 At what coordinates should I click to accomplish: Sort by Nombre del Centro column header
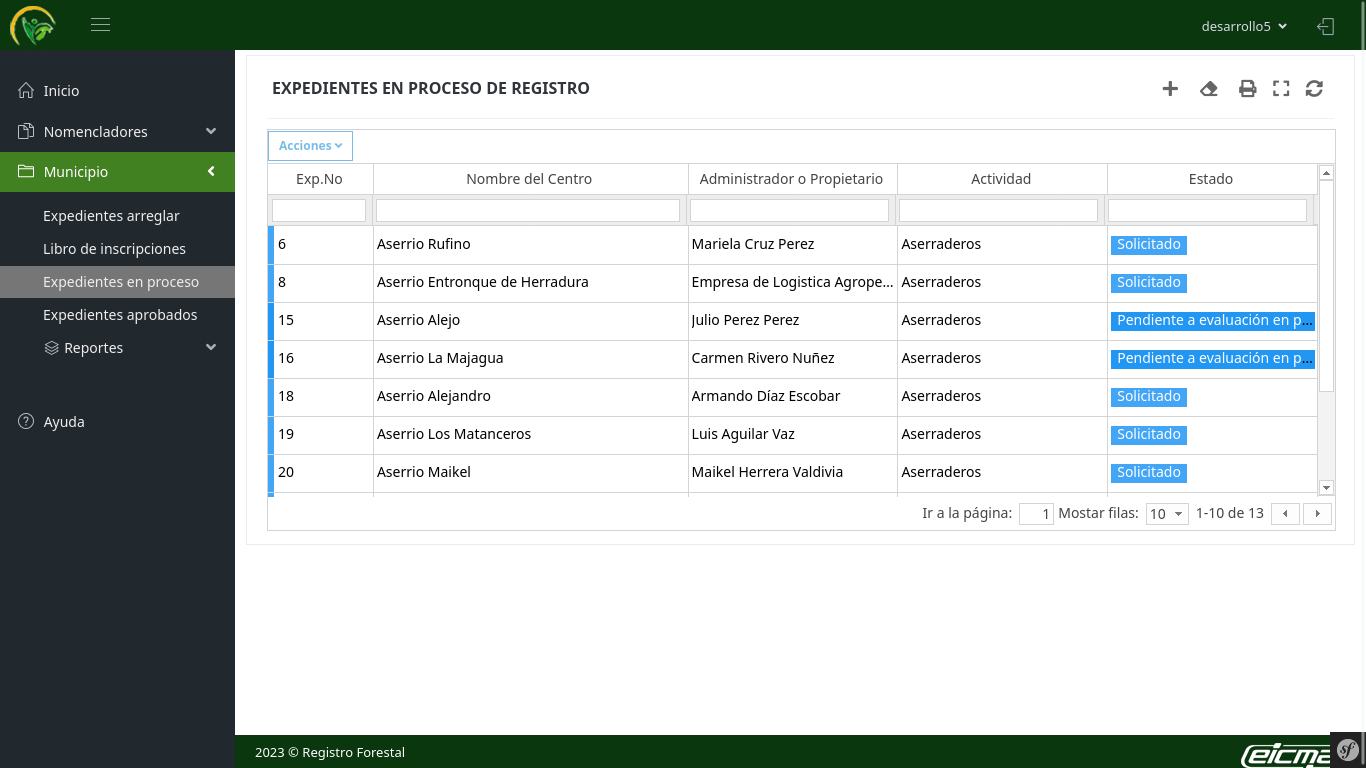tap(529, 179)
